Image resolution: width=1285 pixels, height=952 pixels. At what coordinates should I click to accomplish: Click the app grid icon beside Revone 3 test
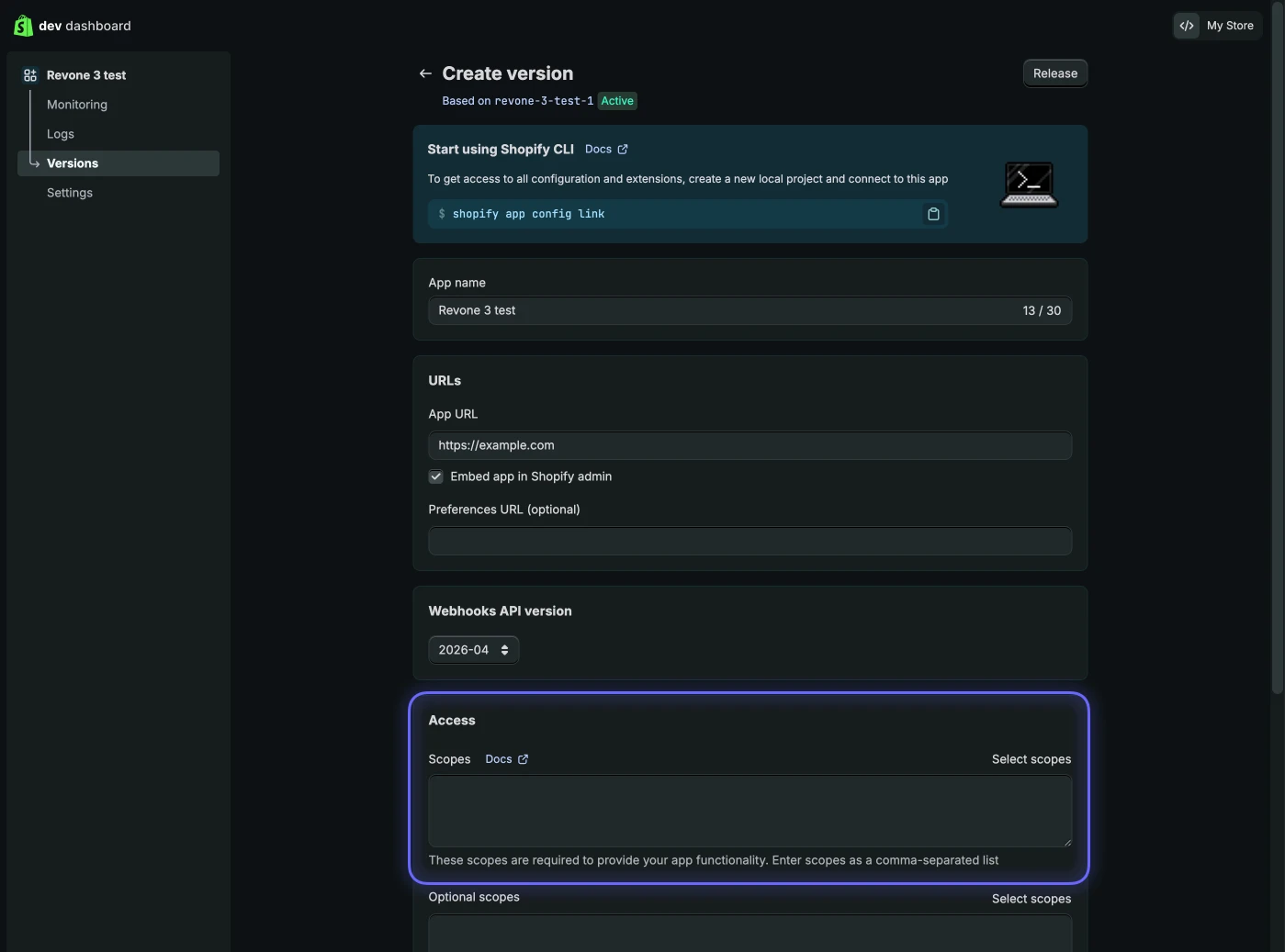click(30, 75)
